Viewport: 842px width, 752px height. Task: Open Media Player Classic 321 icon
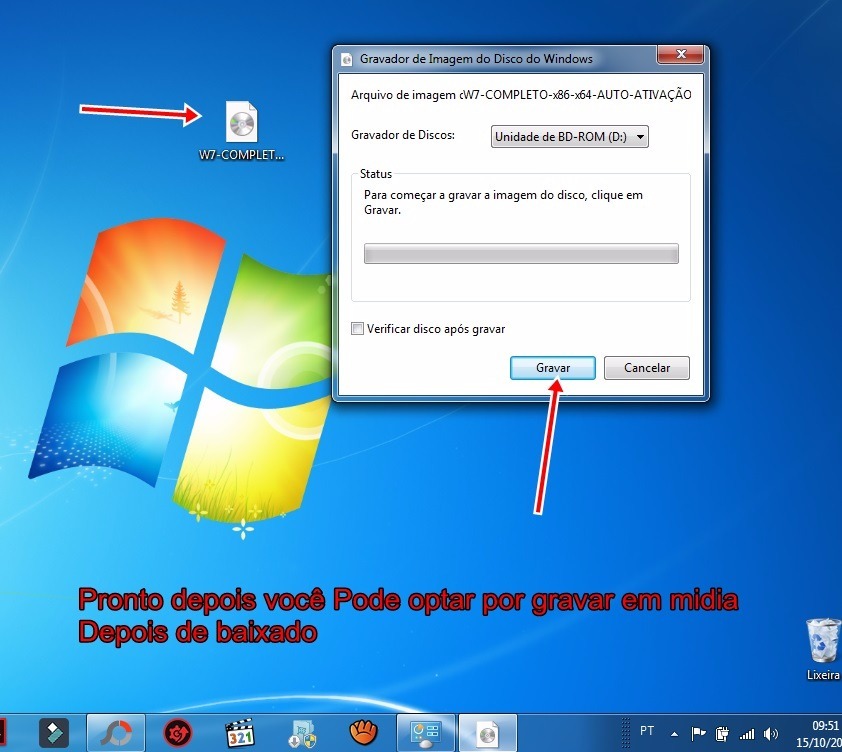coord(239,733)
